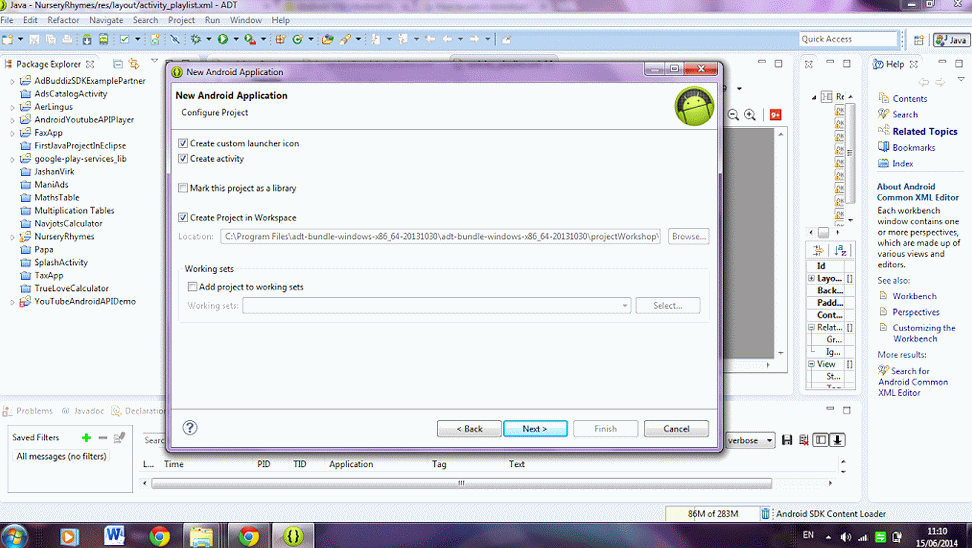Check Mark this project as a library
This screenshot has width=972, height=548.
(183, 188)
